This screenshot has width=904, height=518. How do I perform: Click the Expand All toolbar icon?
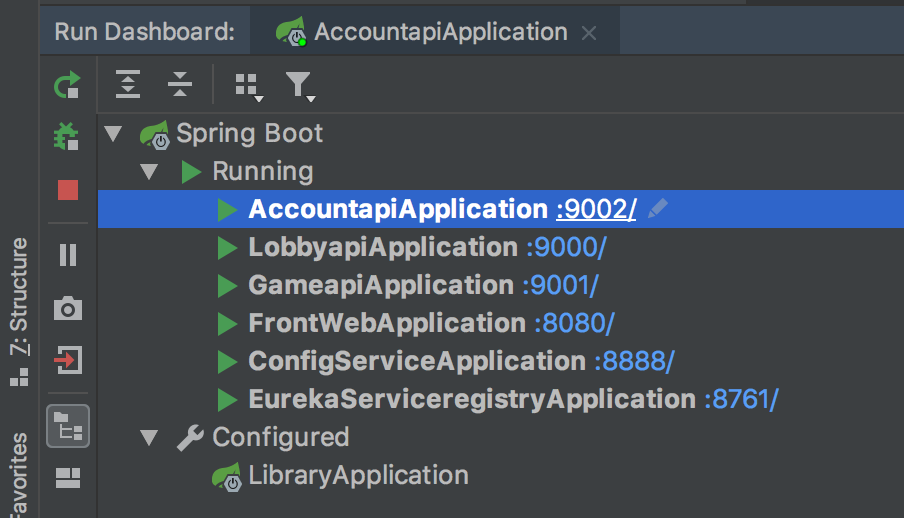[128, 85]
